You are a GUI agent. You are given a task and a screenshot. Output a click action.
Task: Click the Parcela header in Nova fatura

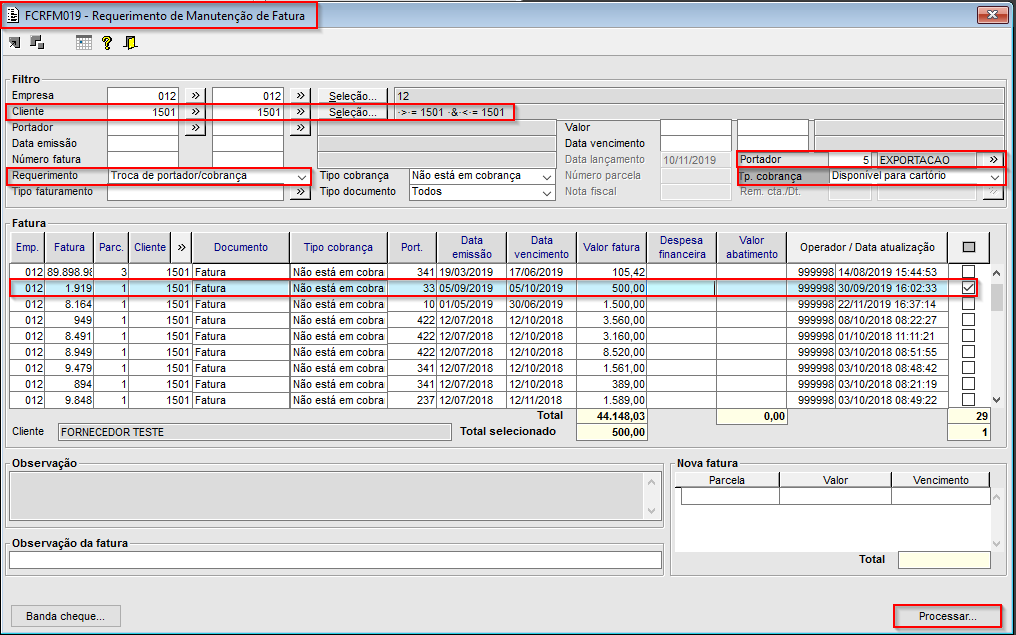(727, 480)
